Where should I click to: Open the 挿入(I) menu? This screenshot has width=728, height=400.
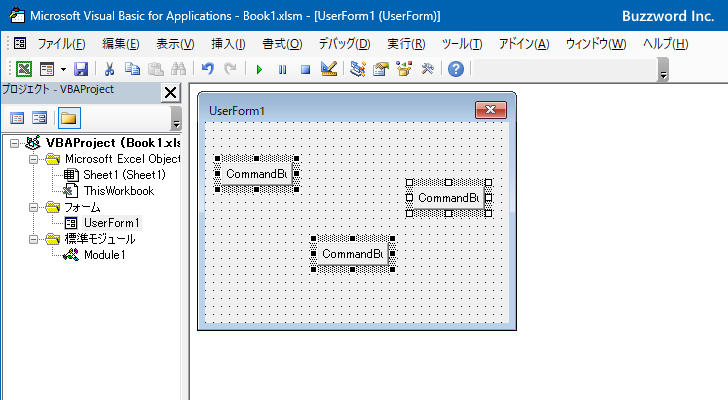pyautogui.click(x=228, y=44)
